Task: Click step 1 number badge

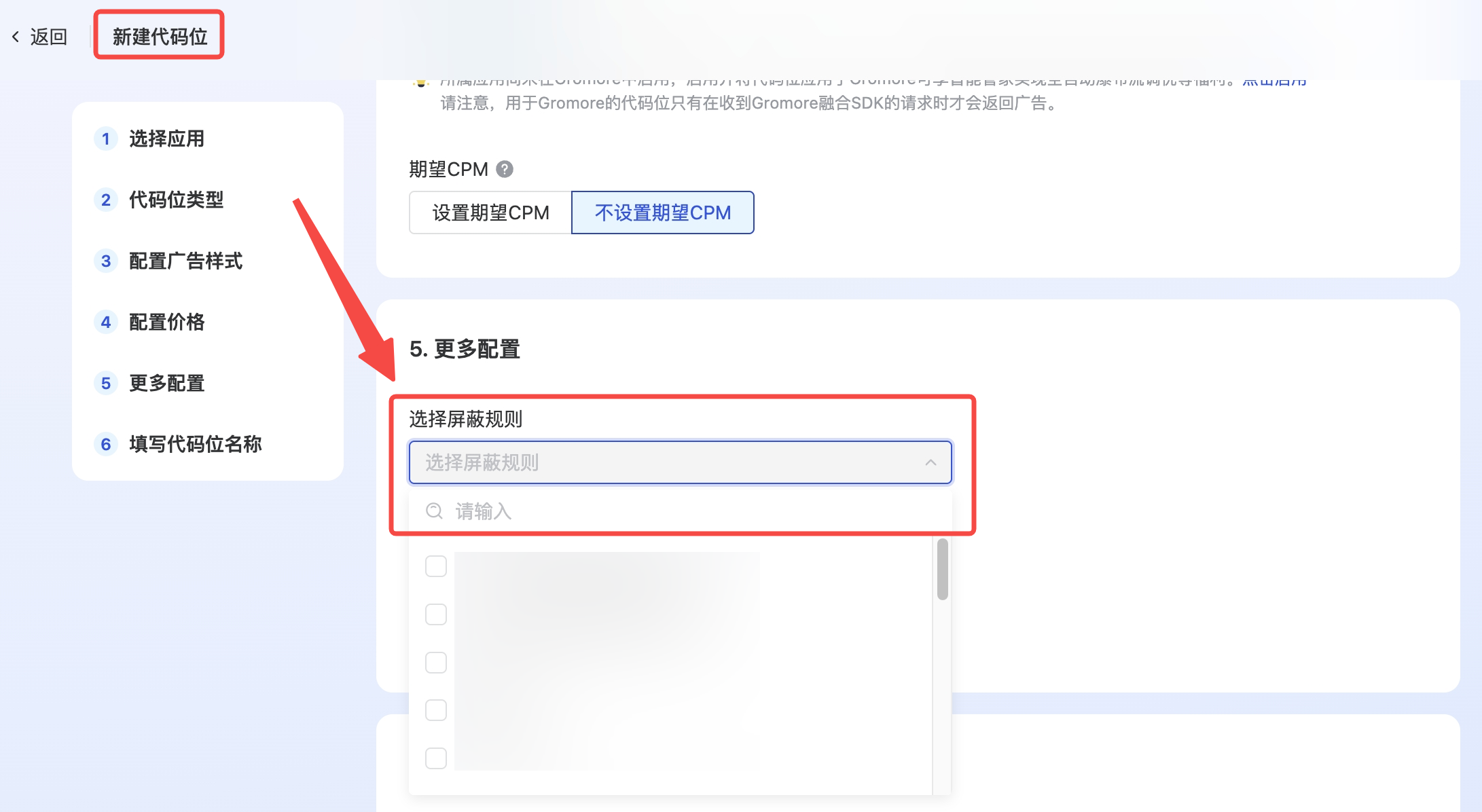Action: (x=106, y=139)
